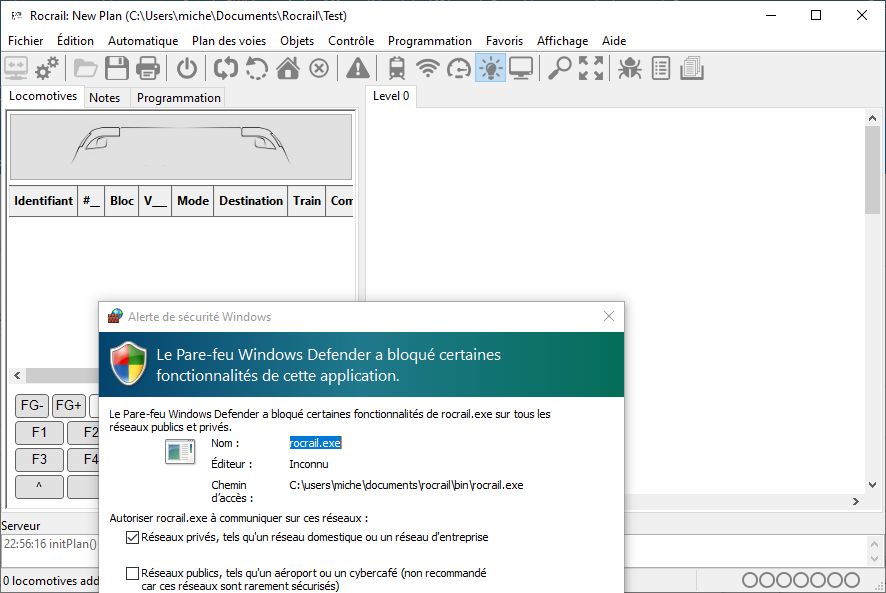Click the warning triangle emergency icon
The height and width of the screenshot is (593, 886).
pyautogui.click(x=358, y=68)
